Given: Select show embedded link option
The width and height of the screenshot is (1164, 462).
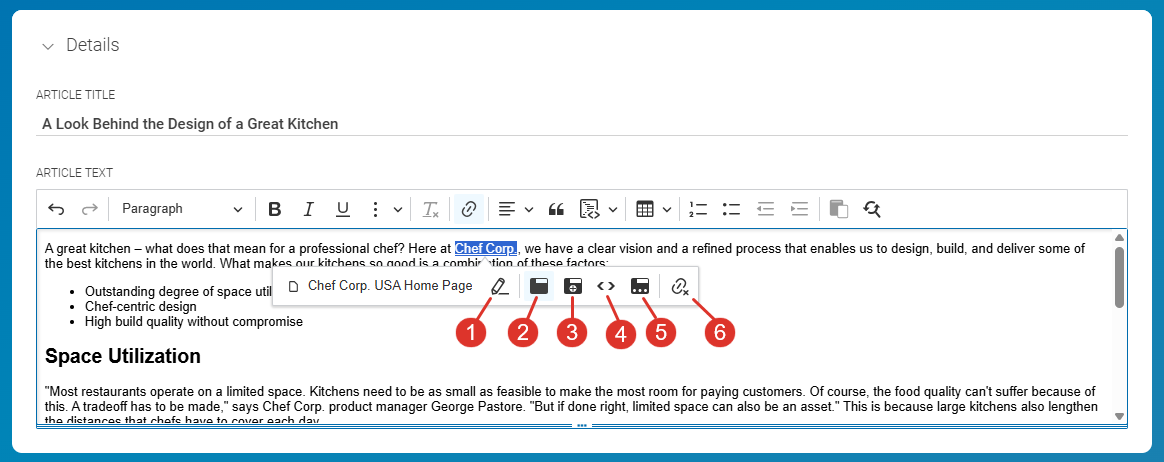Looking at the screenshot, I should pos(606,286).
